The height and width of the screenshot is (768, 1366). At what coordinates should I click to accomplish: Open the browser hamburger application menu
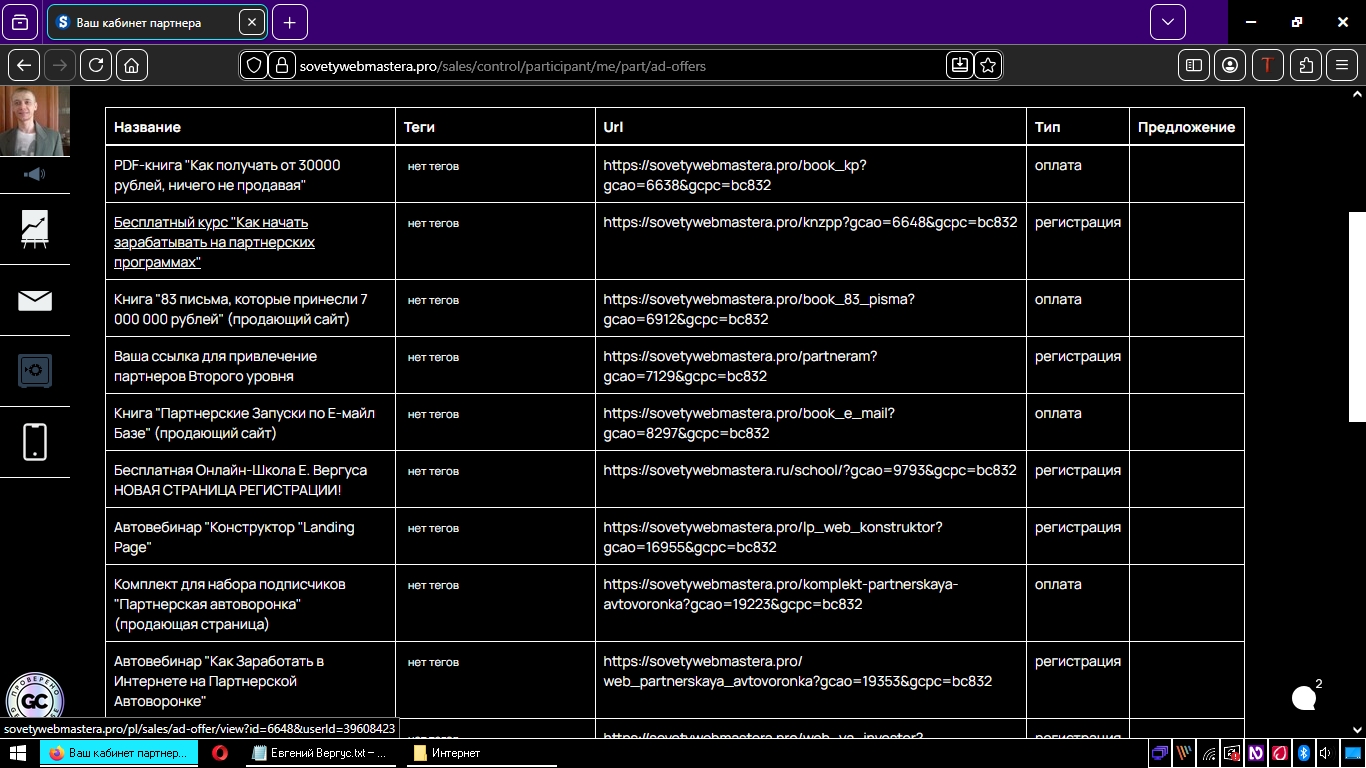(1342, 65)
